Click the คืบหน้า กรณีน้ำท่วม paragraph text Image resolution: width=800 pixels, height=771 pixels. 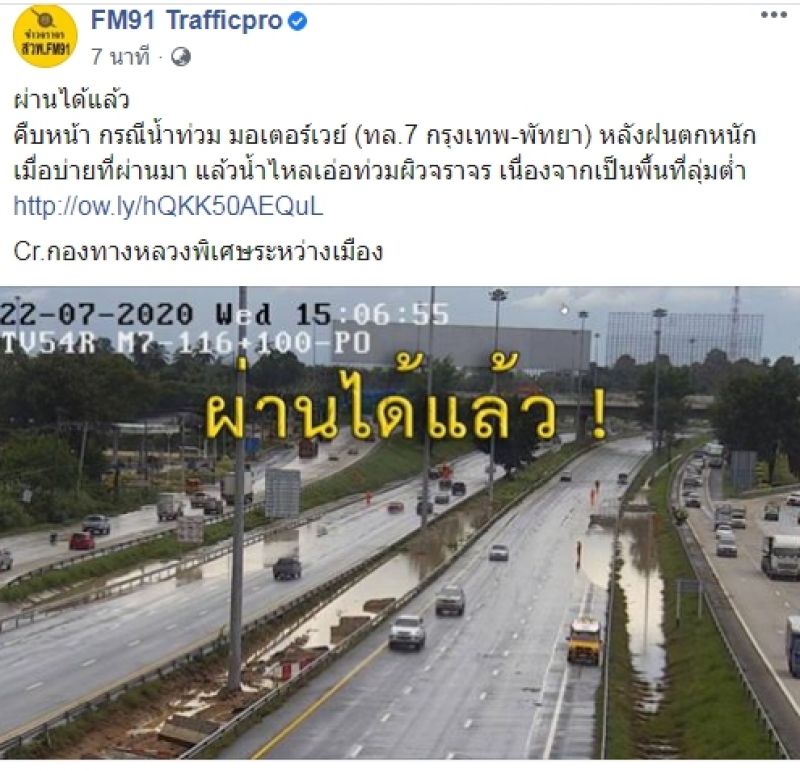coord(385,153)
